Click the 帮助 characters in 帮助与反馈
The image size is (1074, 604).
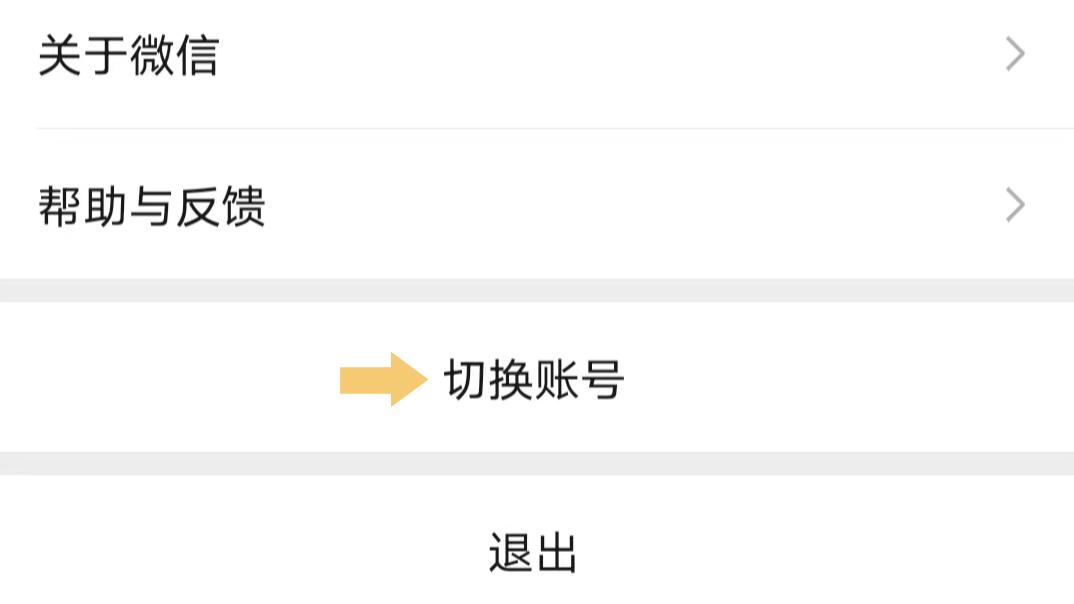(x=82, y=207)
